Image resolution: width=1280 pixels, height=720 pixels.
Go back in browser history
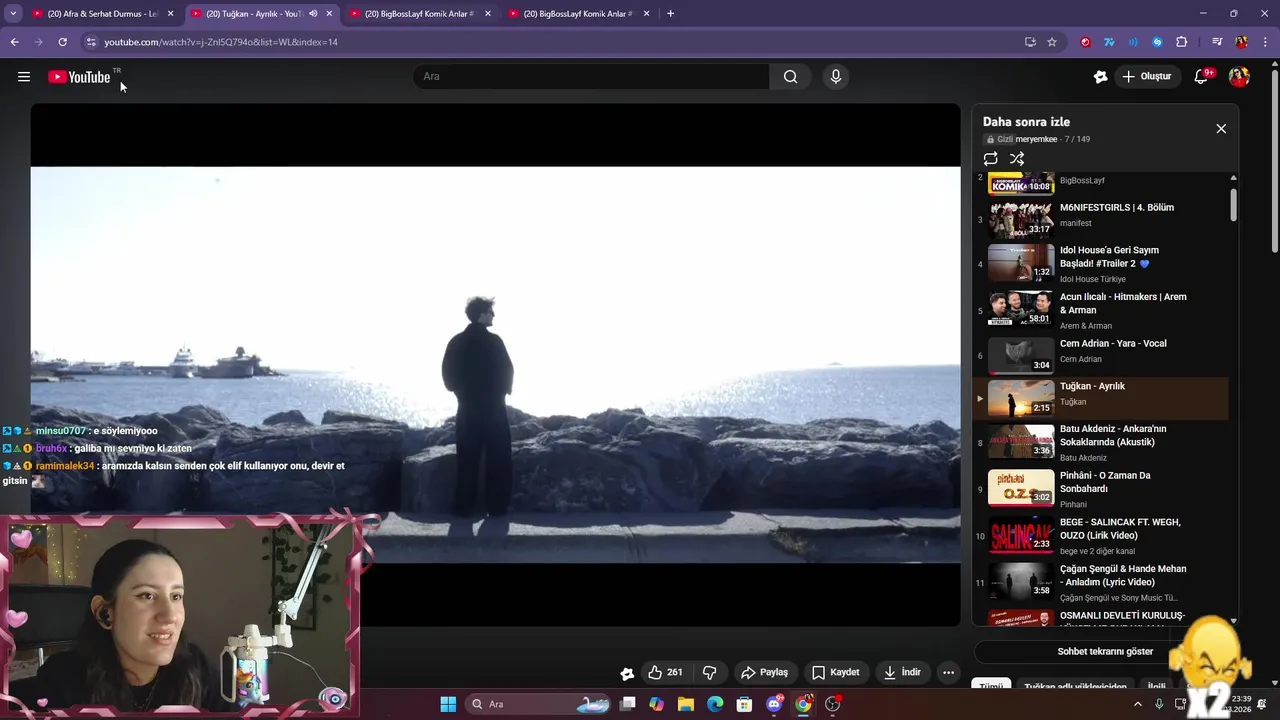pyautogui.click(x=14, y=42)
